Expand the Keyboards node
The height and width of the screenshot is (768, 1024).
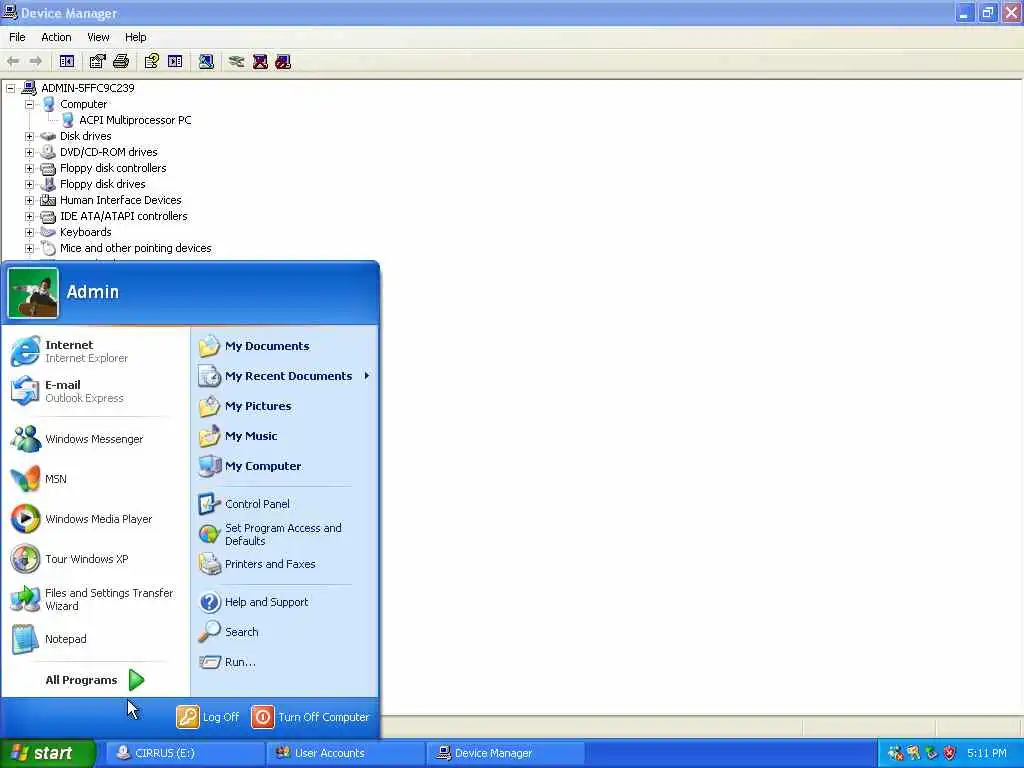[29, 232]
